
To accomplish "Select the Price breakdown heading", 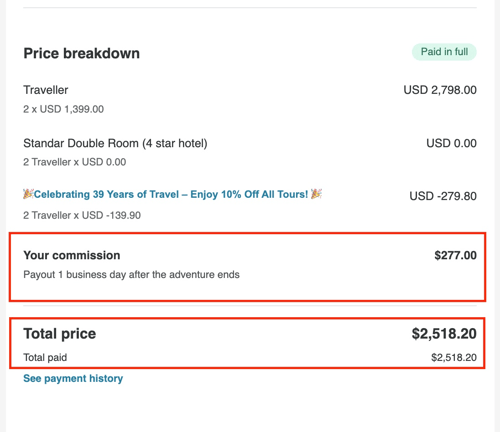I will [x=81, y=53].
